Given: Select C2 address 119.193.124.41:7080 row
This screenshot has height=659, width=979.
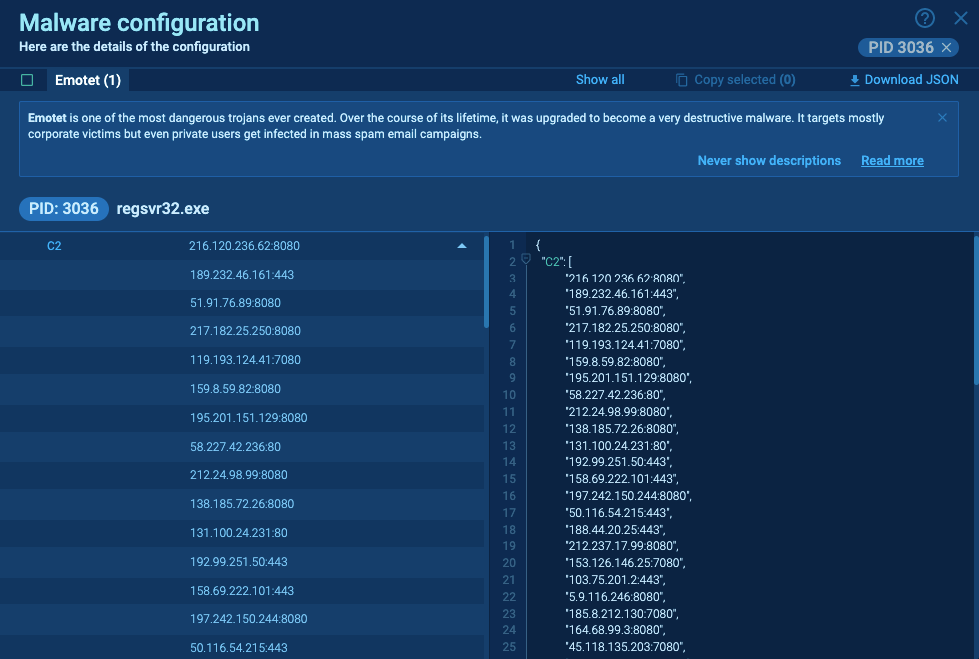Looking at the screenshot, I should 245,359.
